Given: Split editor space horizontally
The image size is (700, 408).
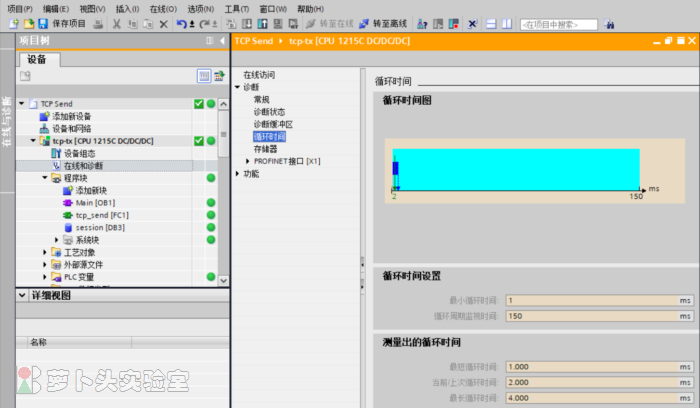Looking at the screenshot, I should coord(491,24).
